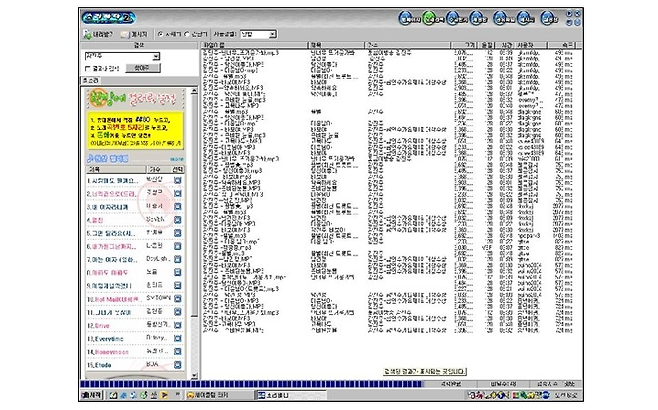Toggle the checkbox below the search category dropdown

tap(89, 68)
